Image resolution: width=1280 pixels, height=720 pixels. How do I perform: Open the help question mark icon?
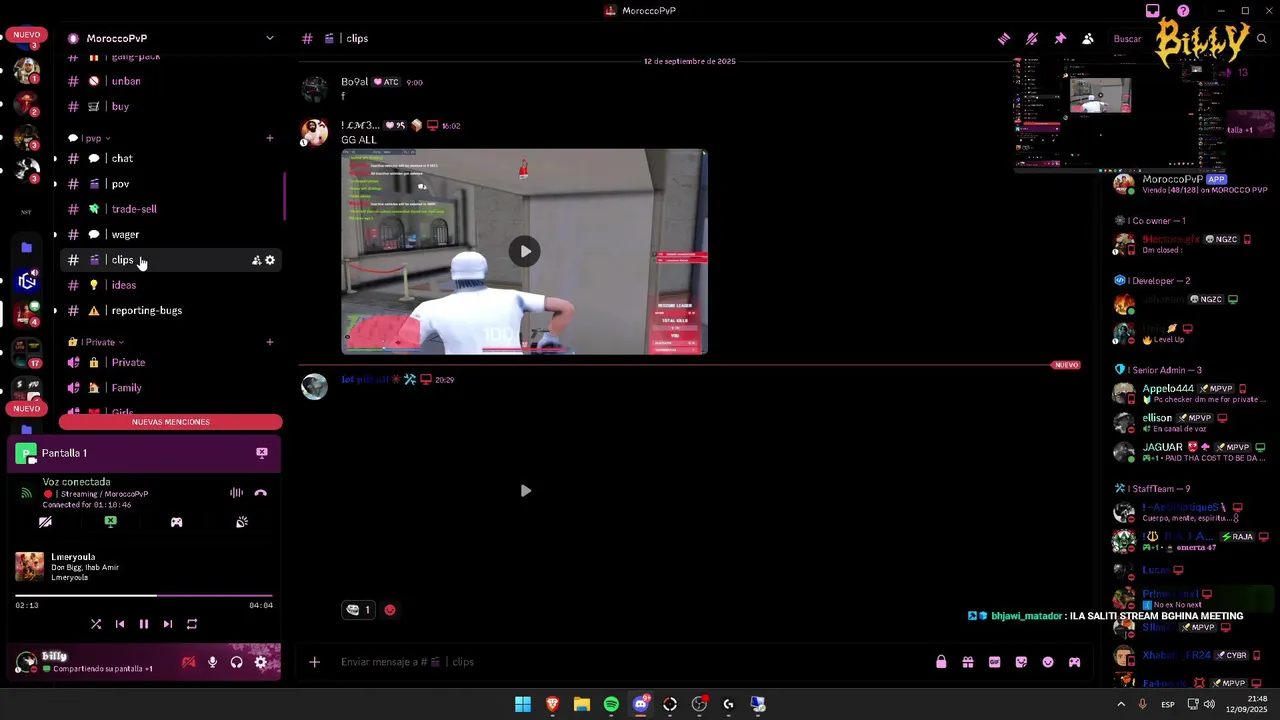[1184, 11]
